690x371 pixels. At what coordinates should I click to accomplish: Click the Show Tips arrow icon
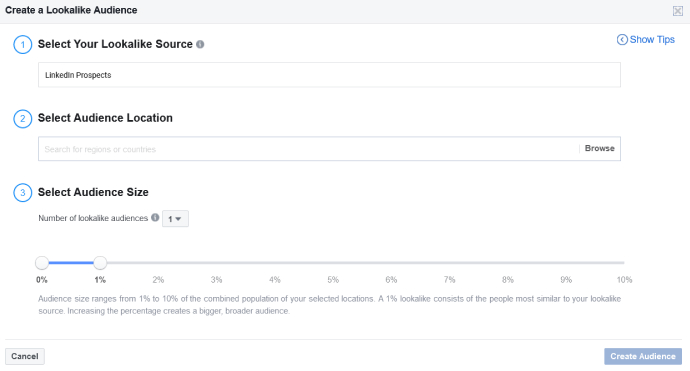pyautogui.click(x=622, y=40)
